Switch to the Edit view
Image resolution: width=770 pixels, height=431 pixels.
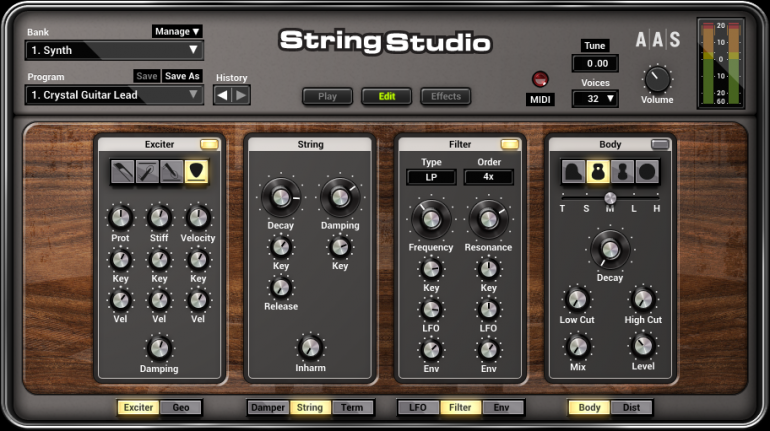click(x=386, y=96)
